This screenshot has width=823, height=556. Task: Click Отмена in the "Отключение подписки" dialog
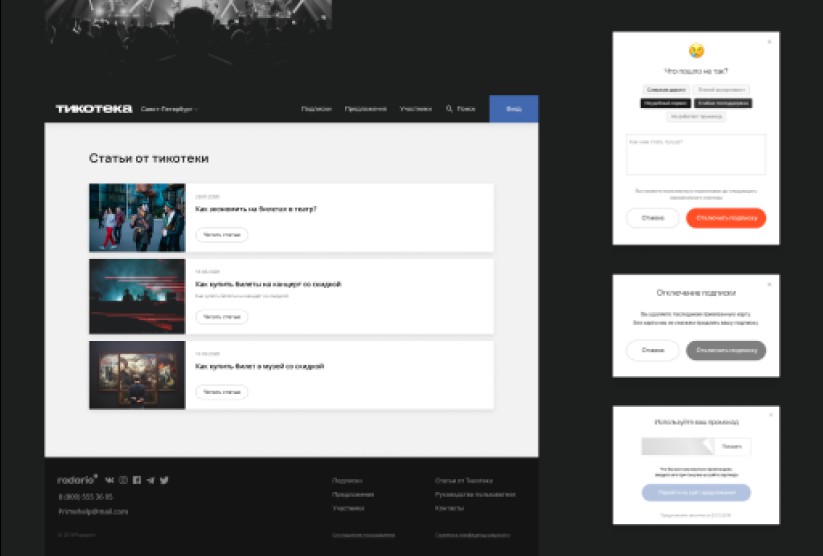(x=653, y=350)
